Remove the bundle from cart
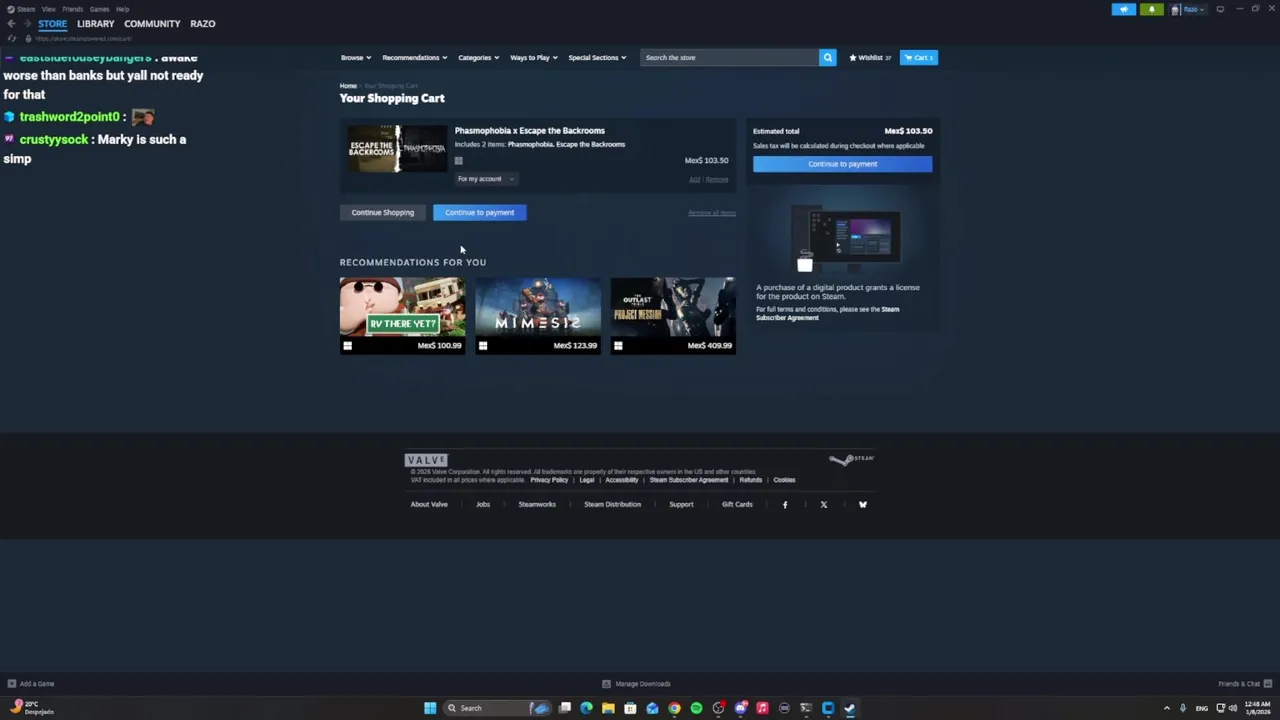This screenshot has height=720, width=1280. click(717, 180)
